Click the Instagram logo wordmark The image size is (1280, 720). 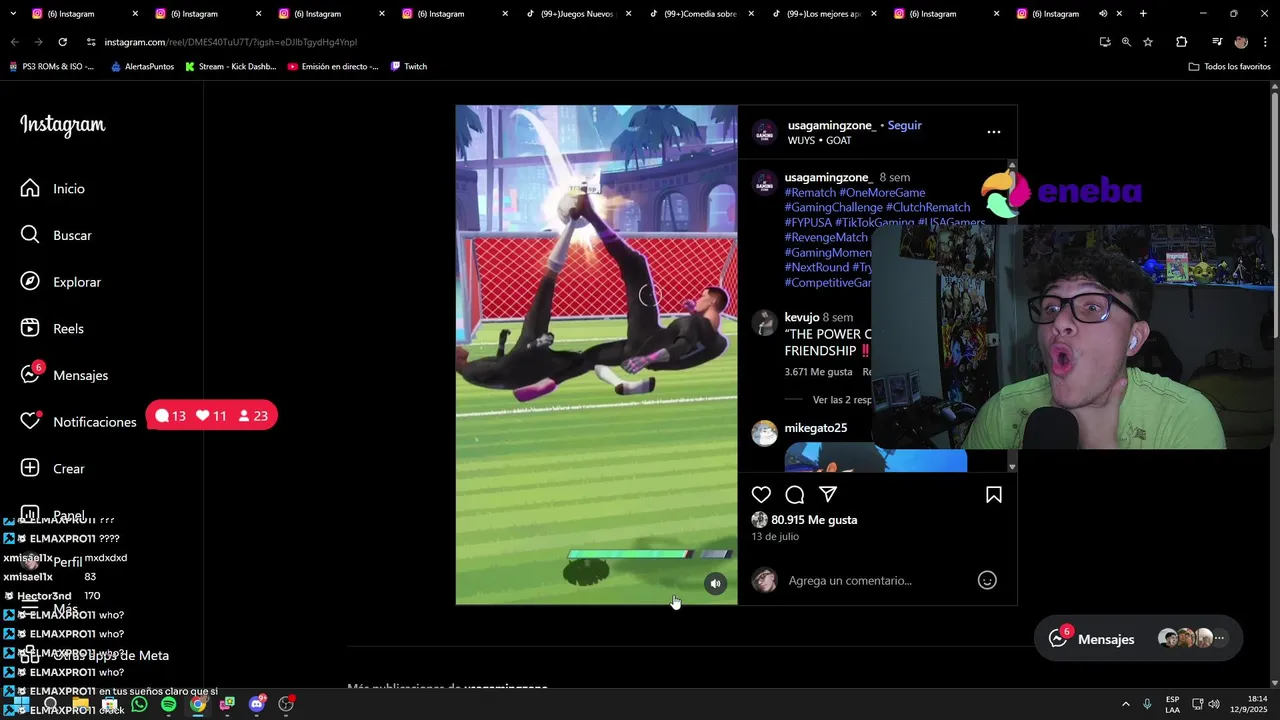(x=62, y=125)
